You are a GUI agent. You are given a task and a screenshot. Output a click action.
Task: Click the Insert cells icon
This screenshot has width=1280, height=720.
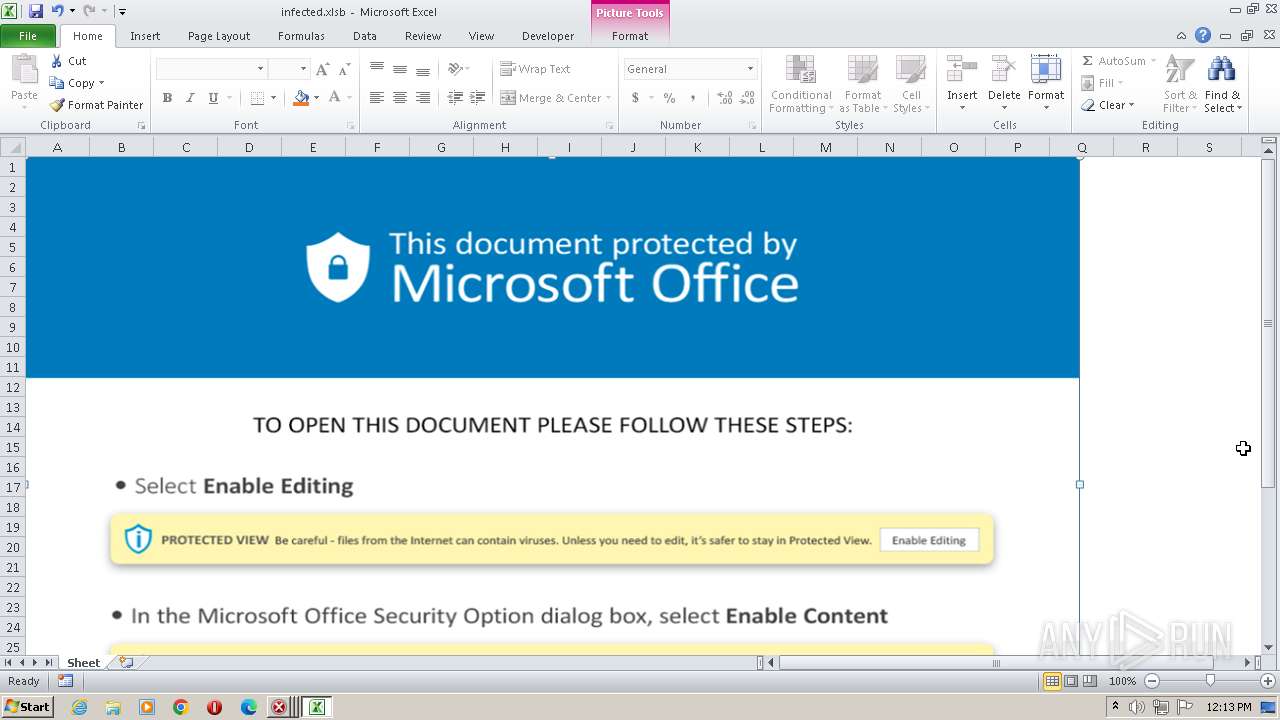point(962,70)
